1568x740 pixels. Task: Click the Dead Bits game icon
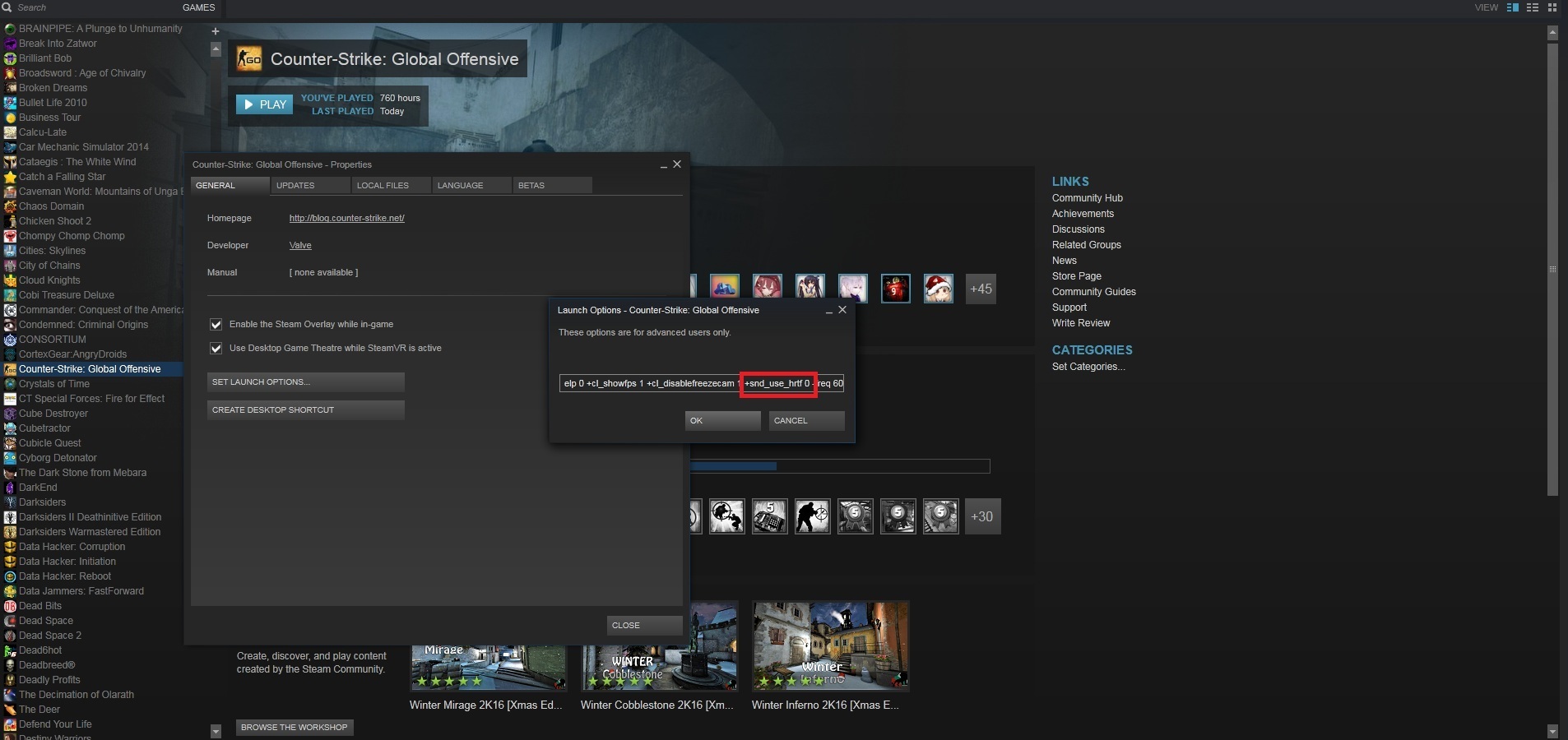click(10, 606)
